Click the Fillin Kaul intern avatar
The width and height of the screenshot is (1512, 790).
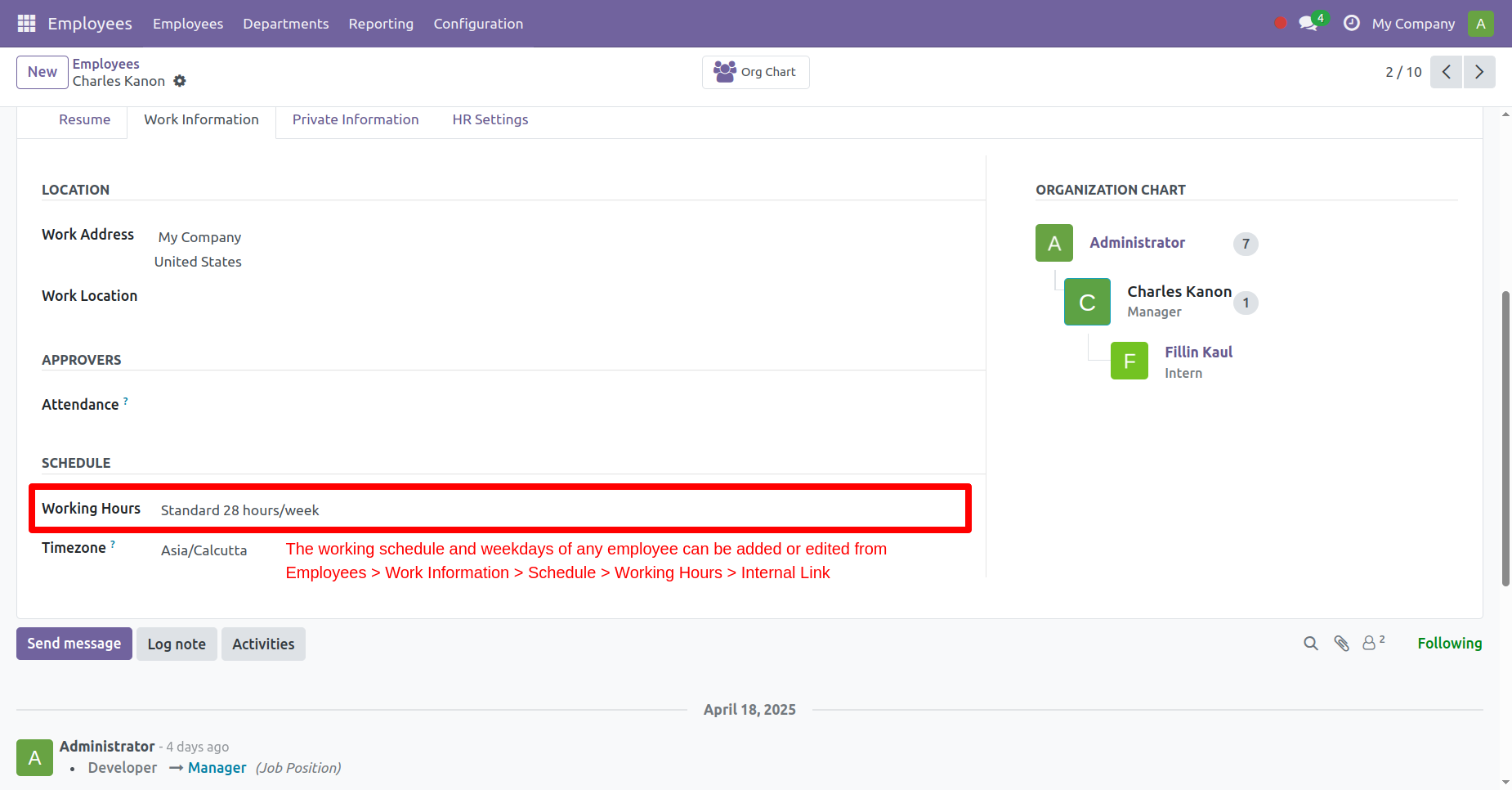coord(1130,361)
